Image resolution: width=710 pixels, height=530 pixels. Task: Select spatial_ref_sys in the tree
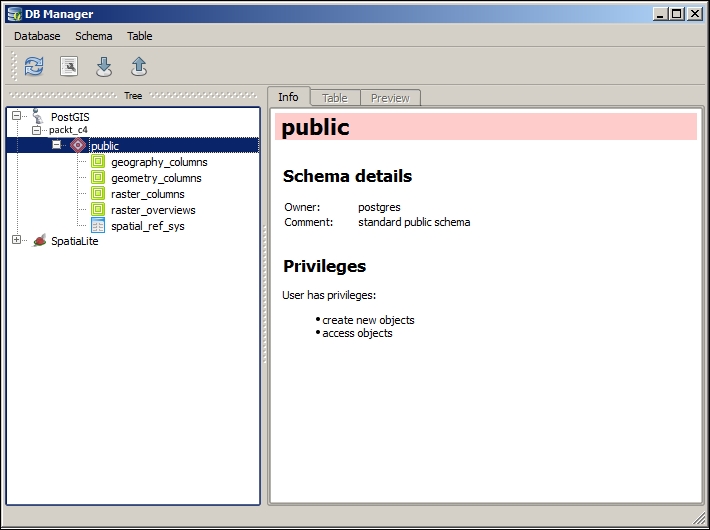click(x=148, y=226)
